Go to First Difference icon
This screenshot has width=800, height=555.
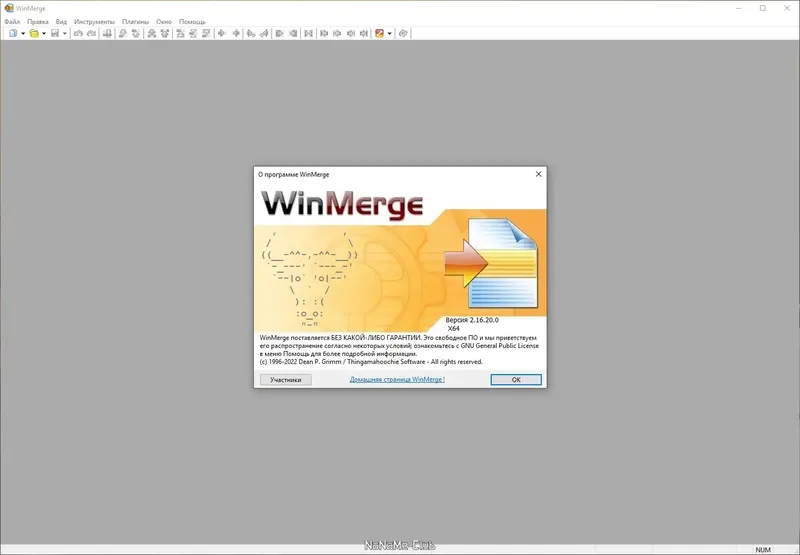[x=180, y=33]
